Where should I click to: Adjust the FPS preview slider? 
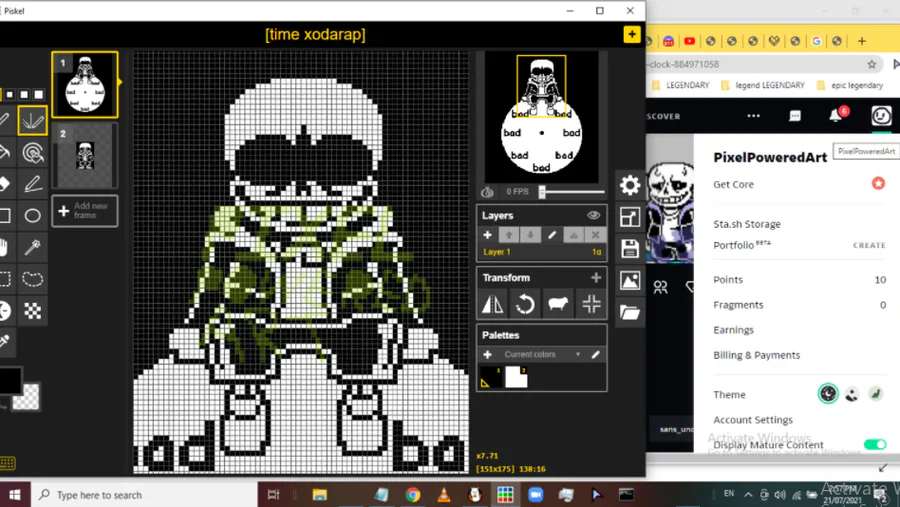pos(572,192)
